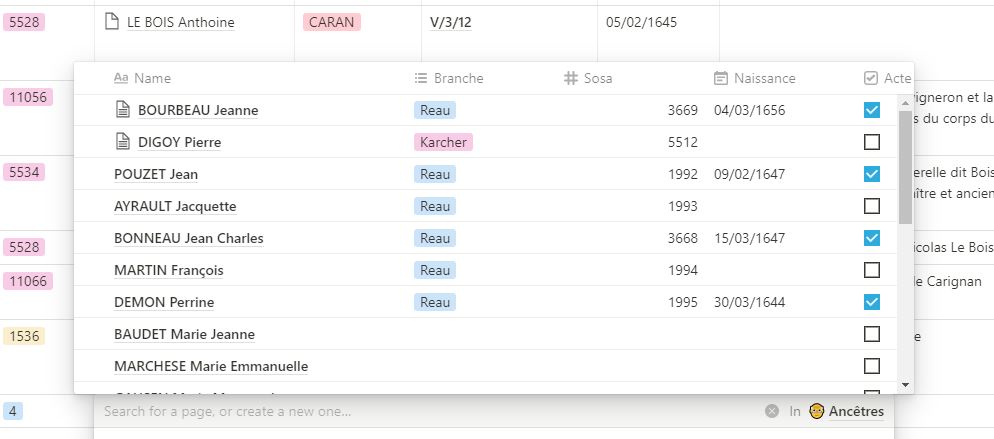The width and height of the screenshot is (994, 439).
Task: Click the document icon next to DIGOY Pierre
Action: click(x=122, y=142)
